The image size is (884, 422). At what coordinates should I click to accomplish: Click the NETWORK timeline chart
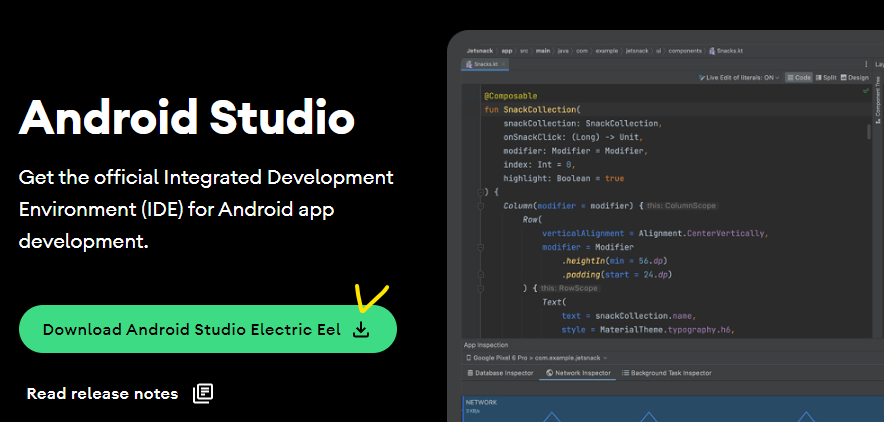click(673, 409)
